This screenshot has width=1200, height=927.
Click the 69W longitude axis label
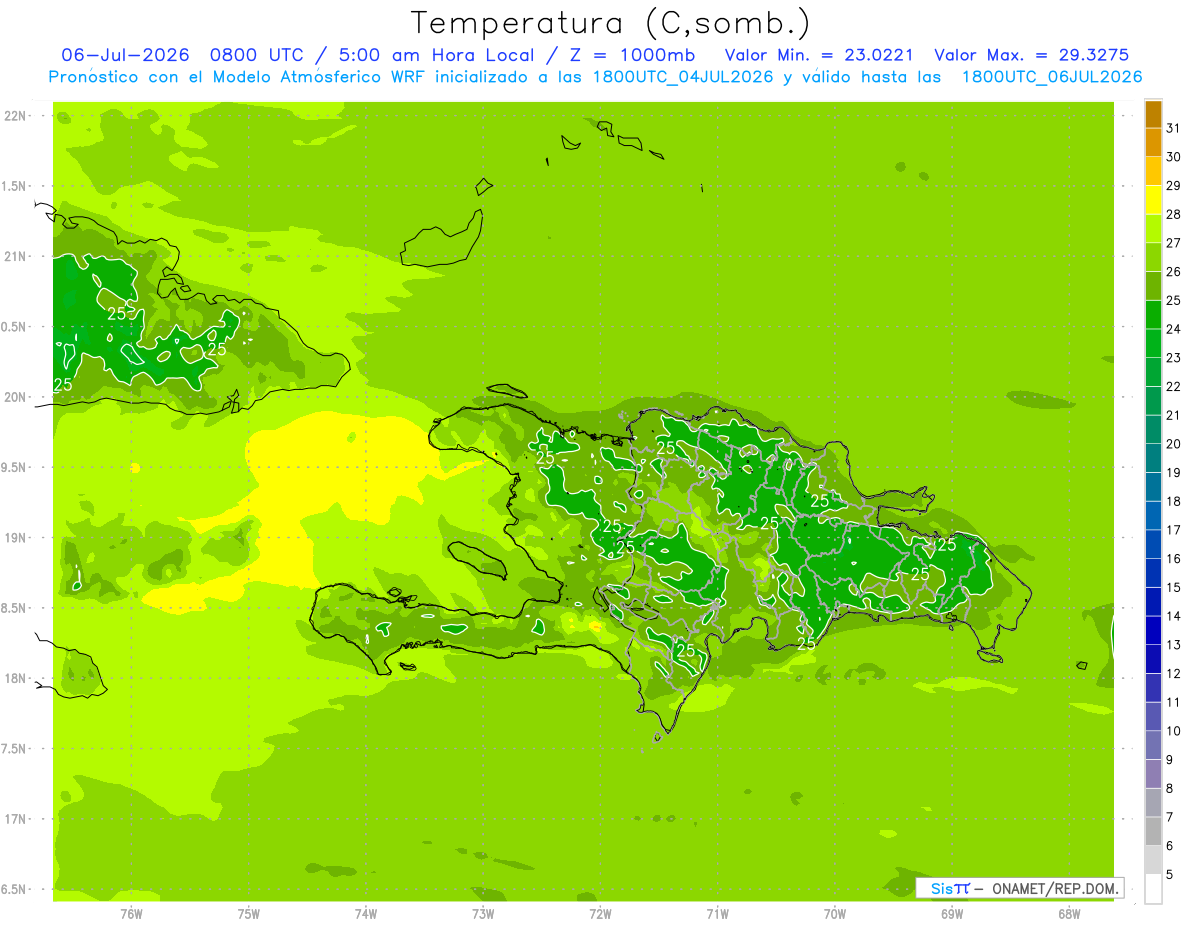point(952,913)
